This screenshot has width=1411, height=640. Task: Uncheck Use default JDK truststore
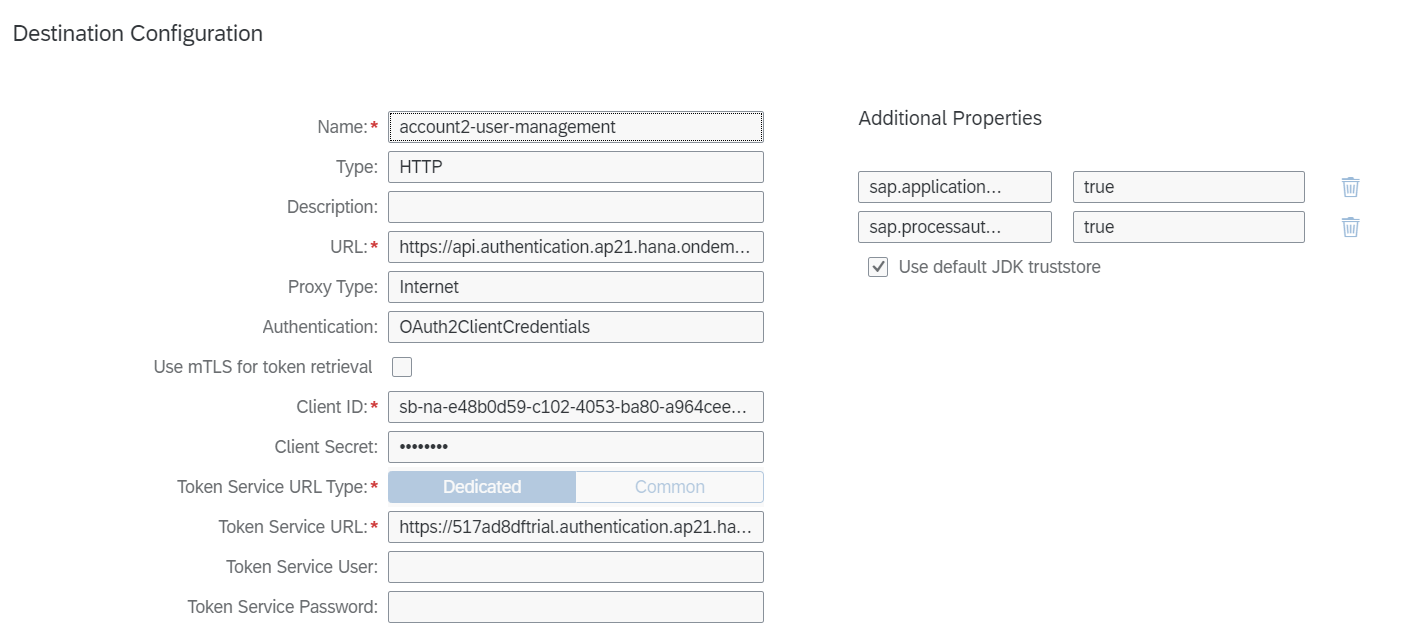pyautogui.click(x=878, y=267)
